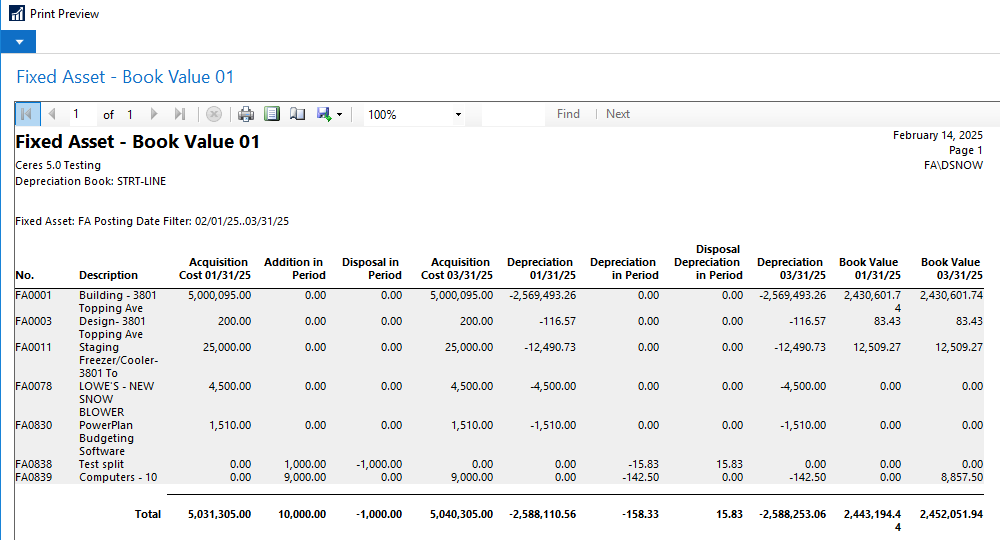This screenshot has height=540, width=1000.
Task: Click the First Page navigation icon
Action: click(x=26, y=114)
